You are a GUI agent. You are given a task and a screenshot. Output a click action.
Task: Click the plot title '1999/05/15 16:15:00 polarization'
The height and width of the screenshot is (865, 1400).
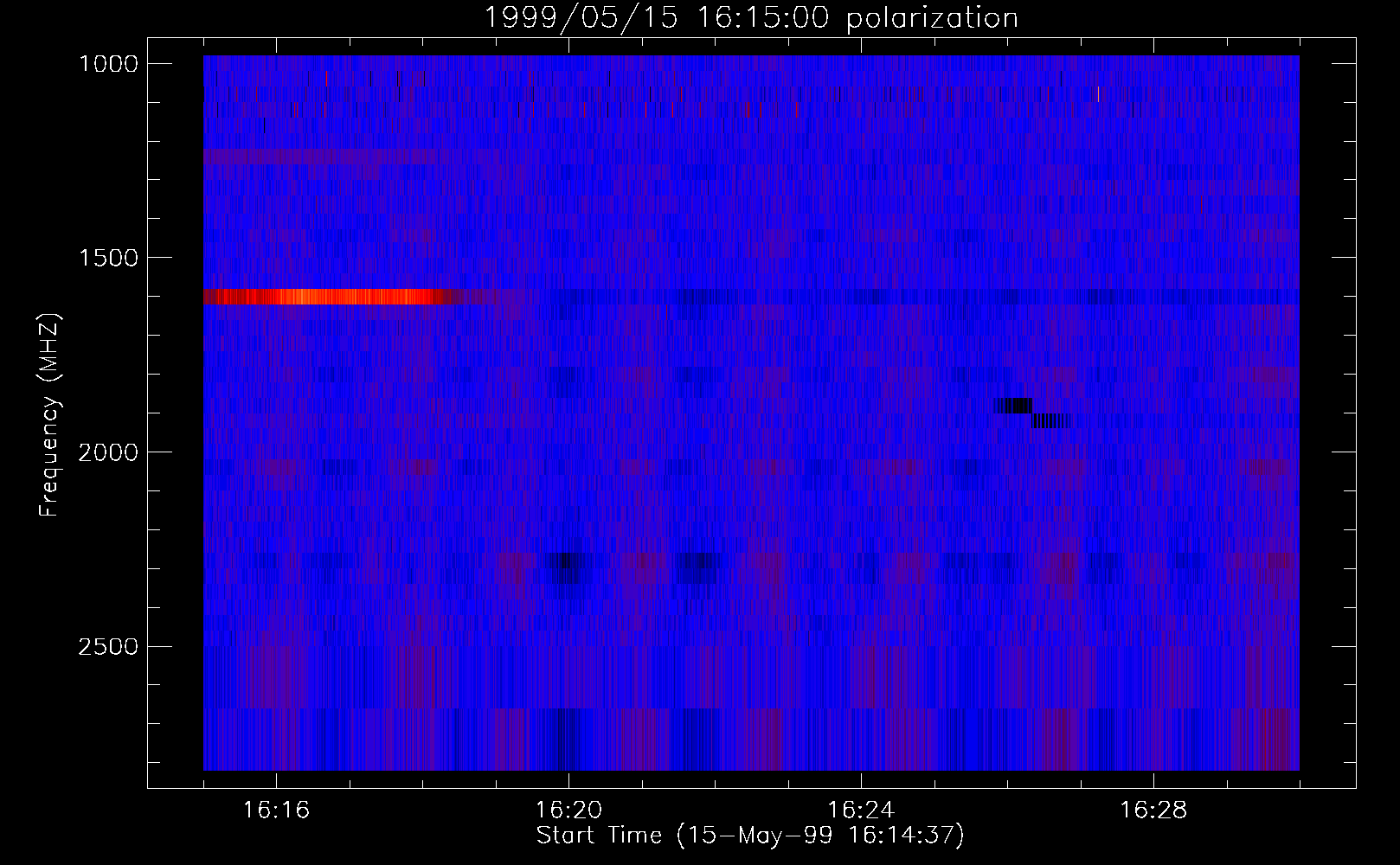pos(751,17)
